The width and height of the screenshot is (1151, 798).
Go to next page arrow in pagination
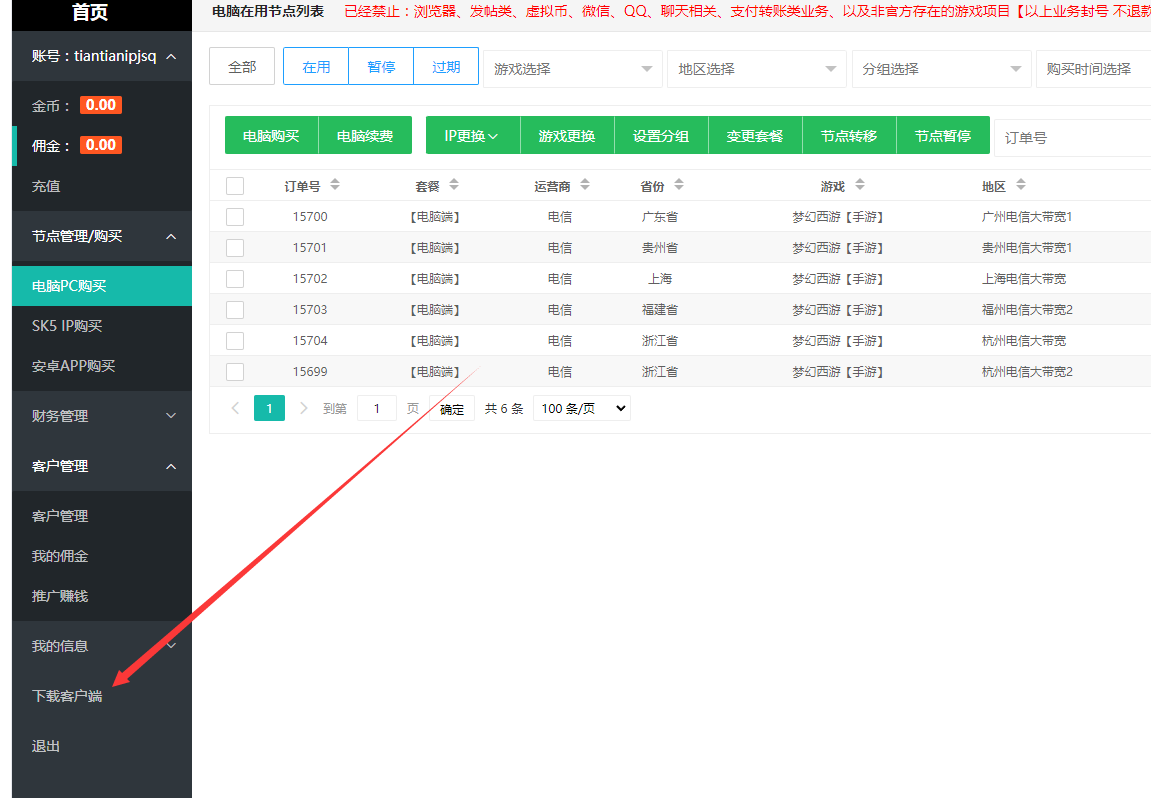304,408
